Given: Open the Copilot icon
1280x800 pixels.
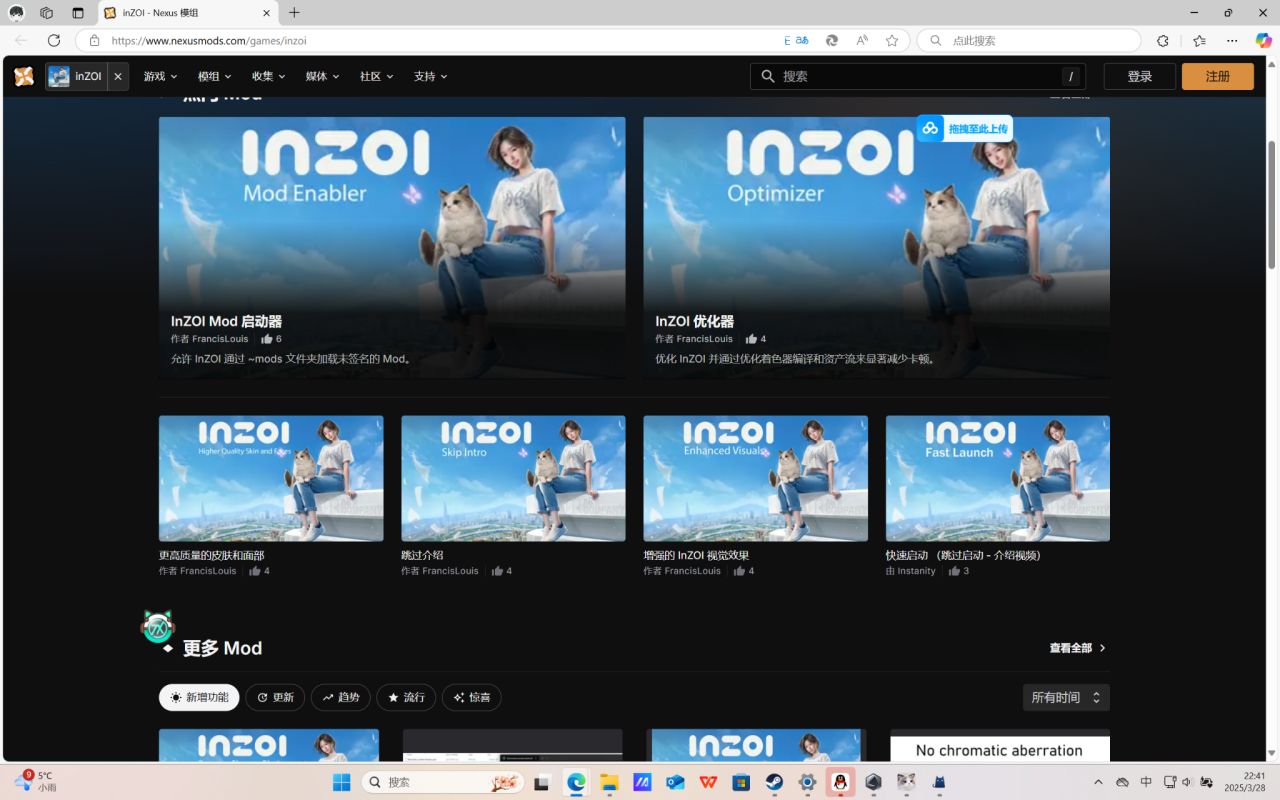Looking at the screenshot, I should point(1264,40).
